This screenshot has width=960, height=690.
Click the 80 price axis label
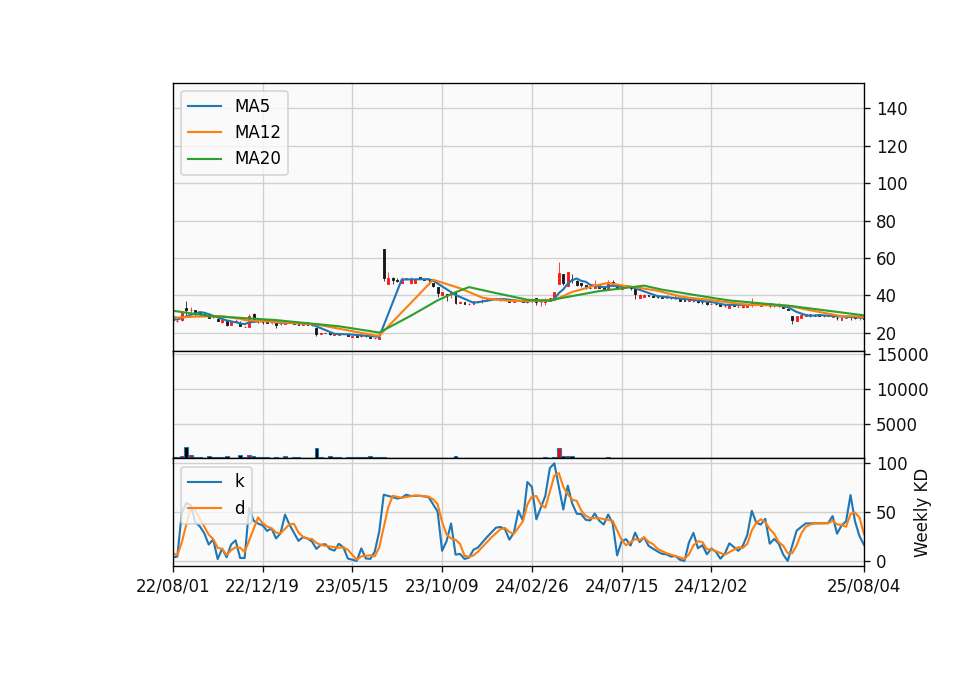887,222
